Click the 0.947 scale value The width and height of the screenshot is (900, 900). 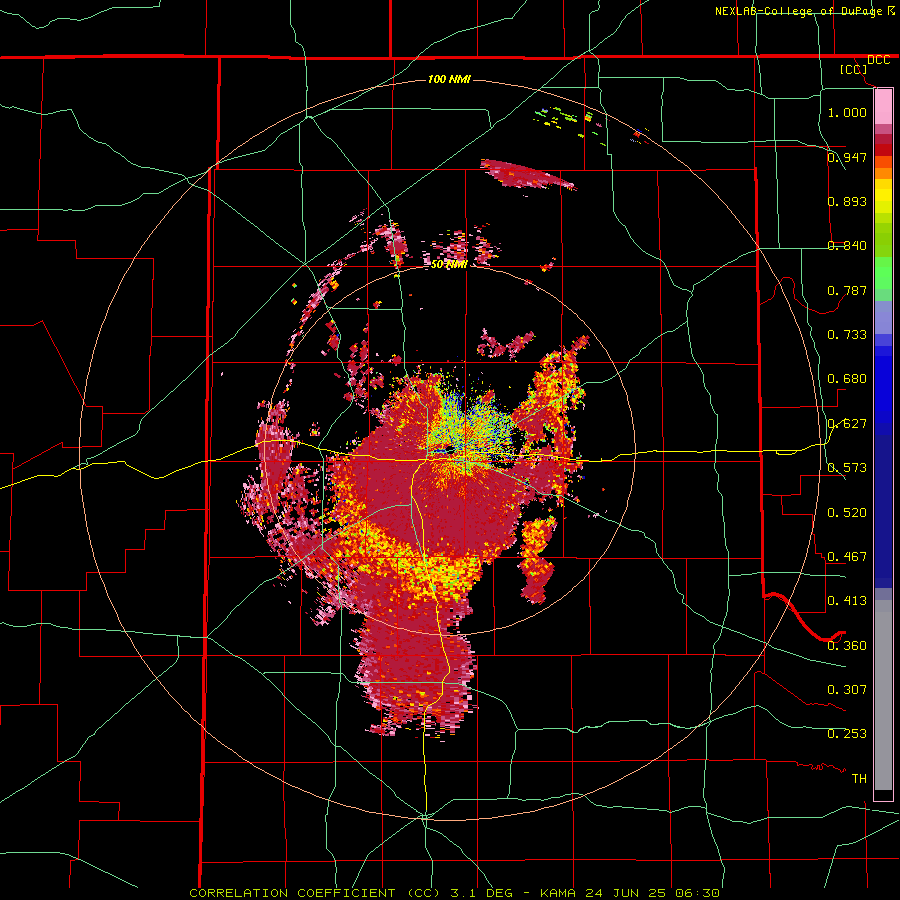(x=847, y=157)
